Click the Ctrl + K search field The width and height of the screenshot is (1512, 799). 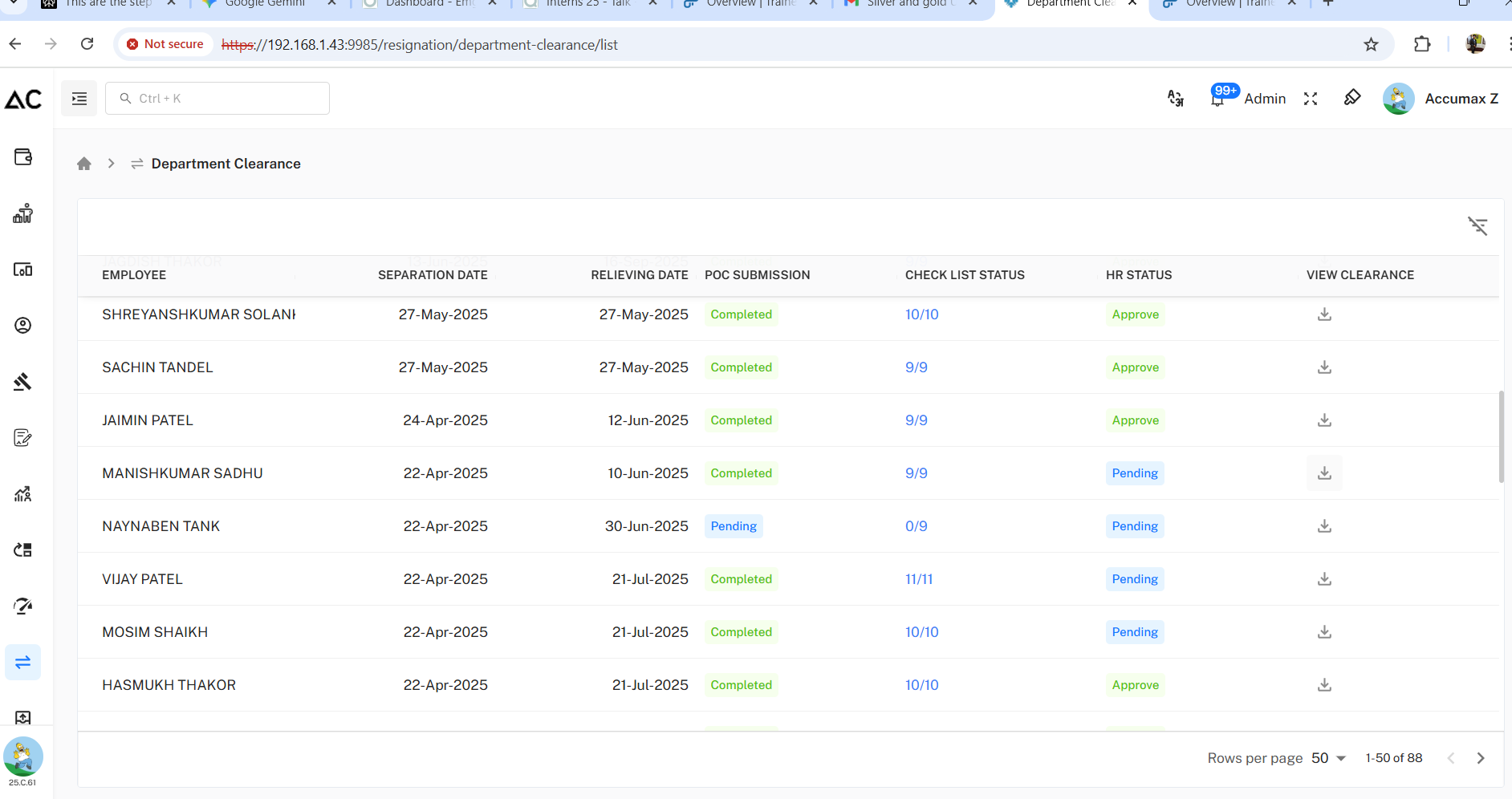pyautogui.click(x=217, y=99)
